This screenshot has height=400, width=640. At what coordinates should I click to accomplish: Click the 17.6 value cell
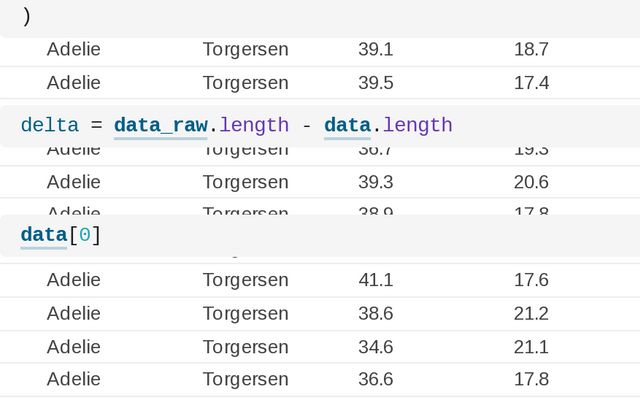click(x=531, y=280)
